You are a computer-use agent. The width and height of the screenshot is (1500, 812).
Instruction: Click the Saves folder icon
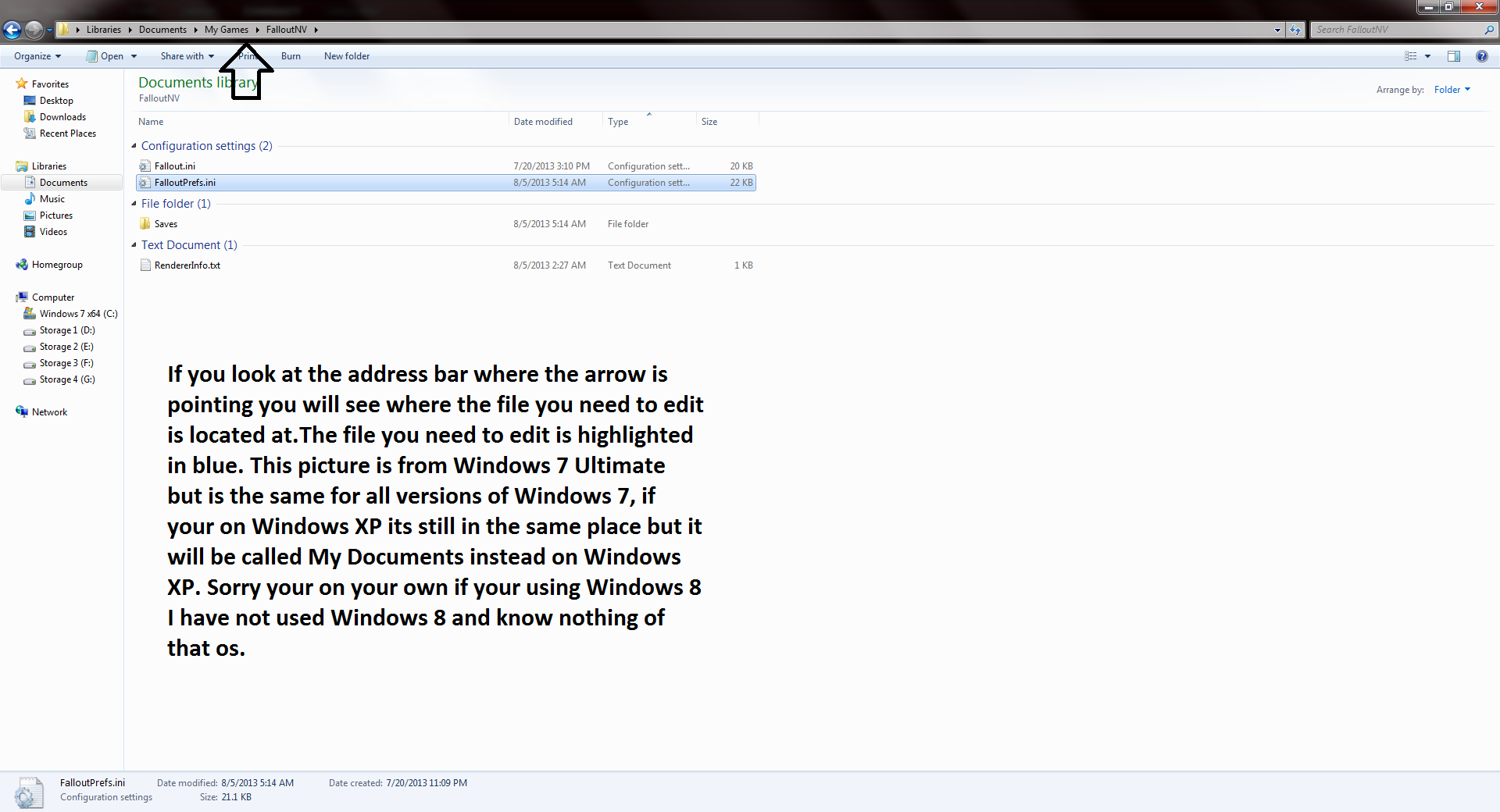(x=145, y=224)
